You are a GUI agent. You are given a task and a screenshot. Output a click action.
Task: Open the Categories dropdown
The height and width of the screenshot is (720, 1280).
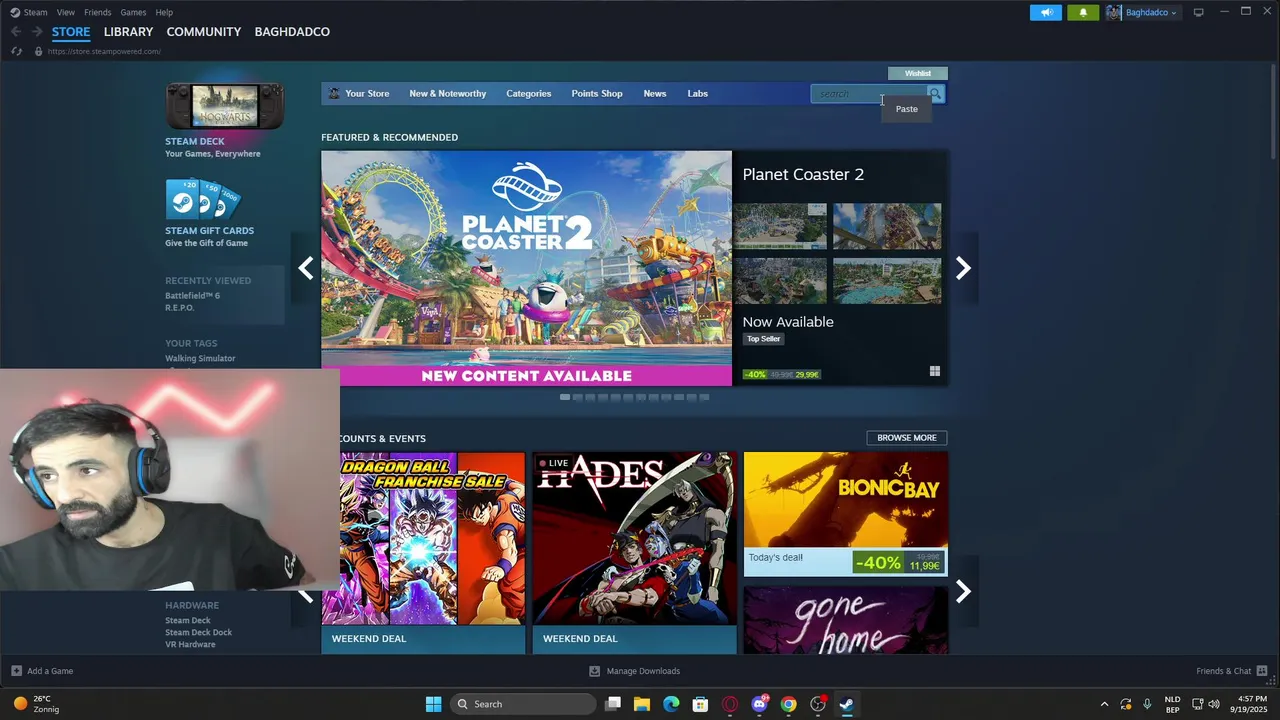[528, 94]
